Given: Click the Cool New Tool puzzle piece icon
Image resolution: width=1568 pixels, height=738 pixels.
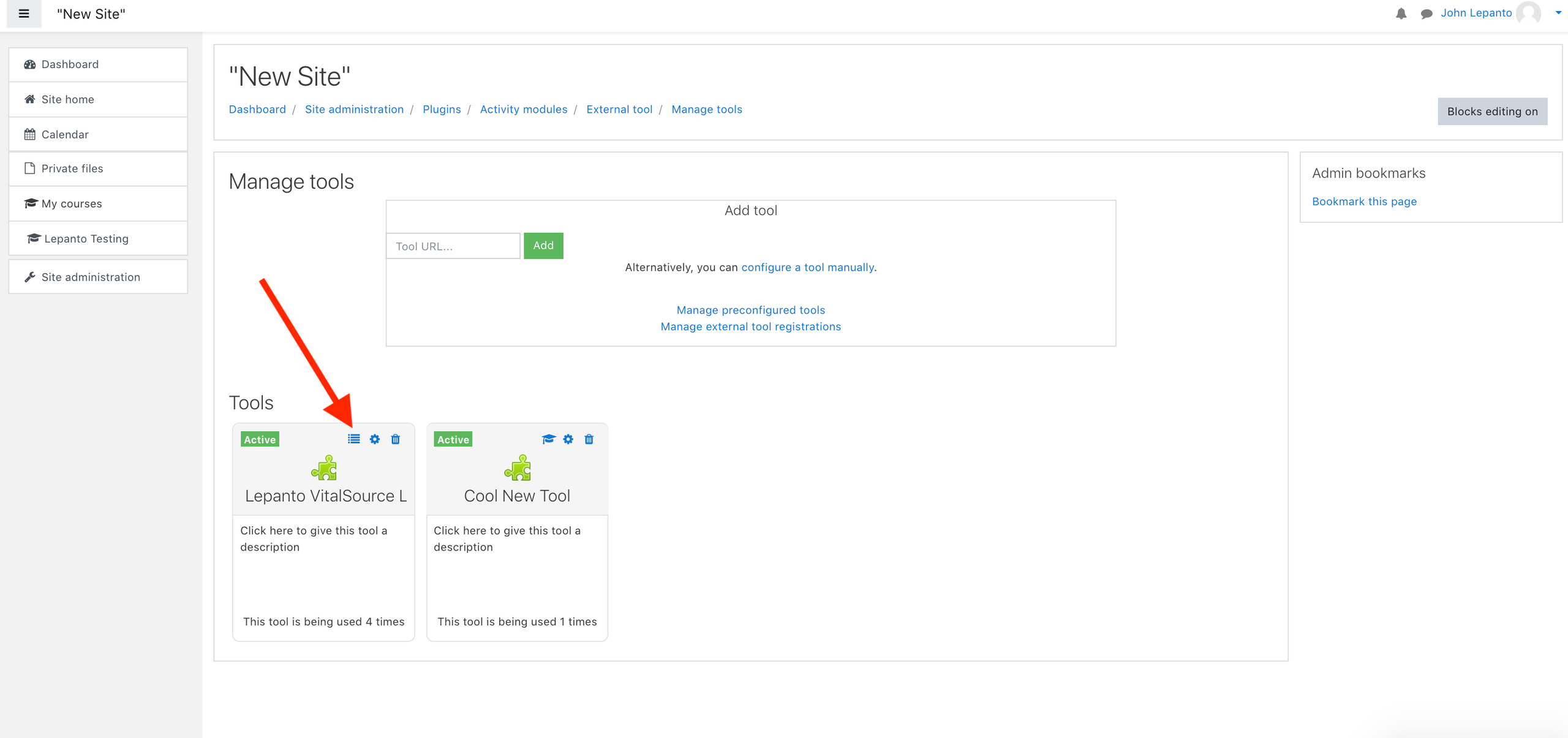Looking at the screenshot, I should (518, 468).
